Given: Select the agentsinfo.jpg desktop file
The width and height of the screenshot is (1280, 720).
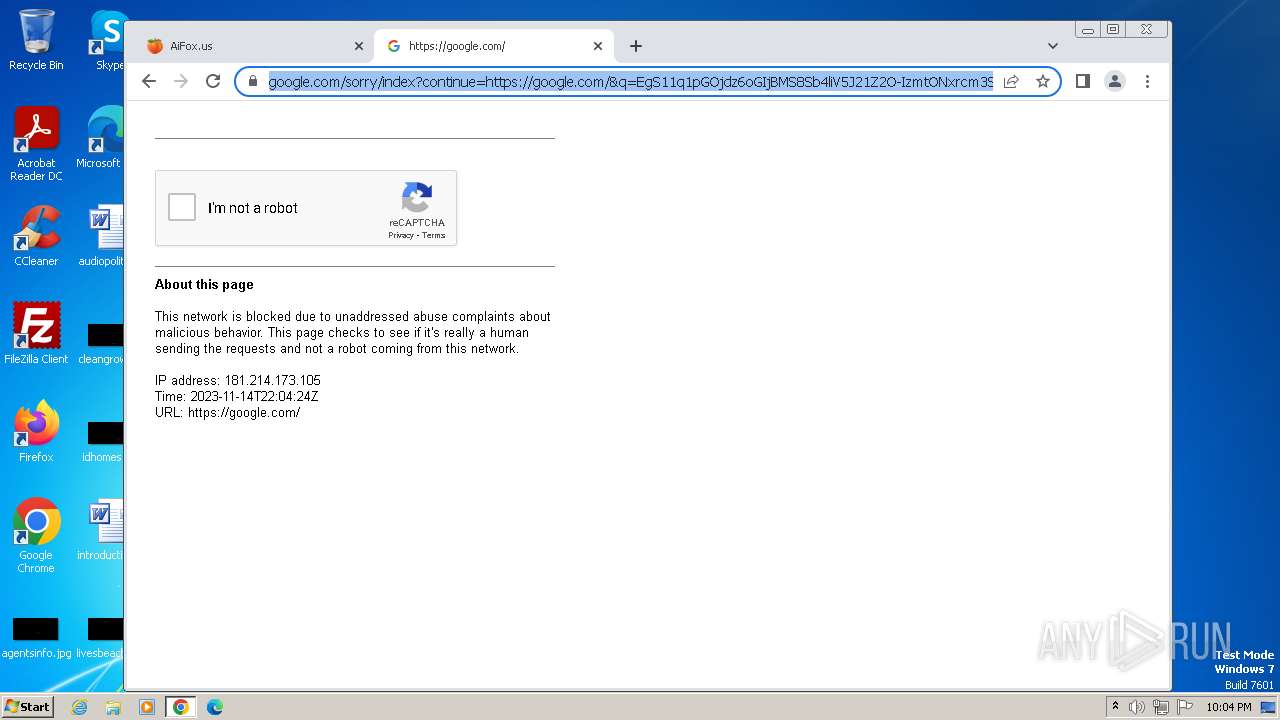Looking at the screenshot, I should pyautogui.click(x=36, y=639).
